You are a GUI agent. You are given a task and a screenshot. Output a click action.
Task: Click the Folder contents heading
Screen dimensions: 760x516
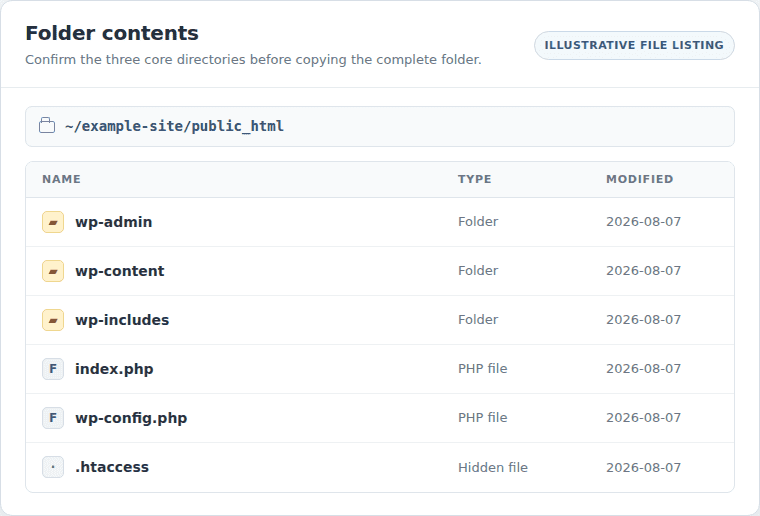pos(112,33)
